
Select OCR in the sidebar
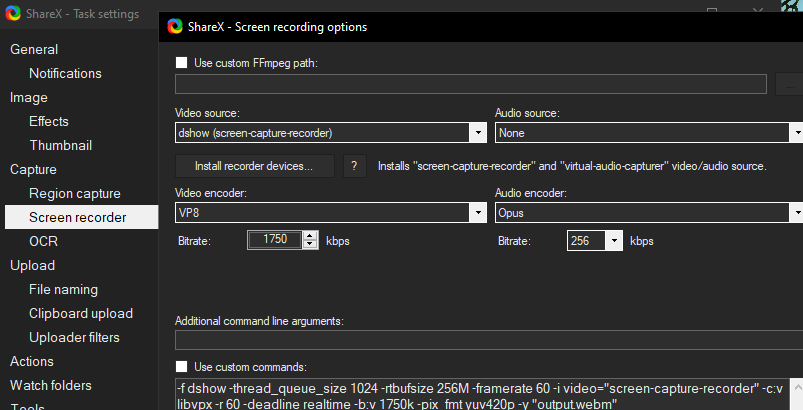pyautogui.click(x=43, y=241)
